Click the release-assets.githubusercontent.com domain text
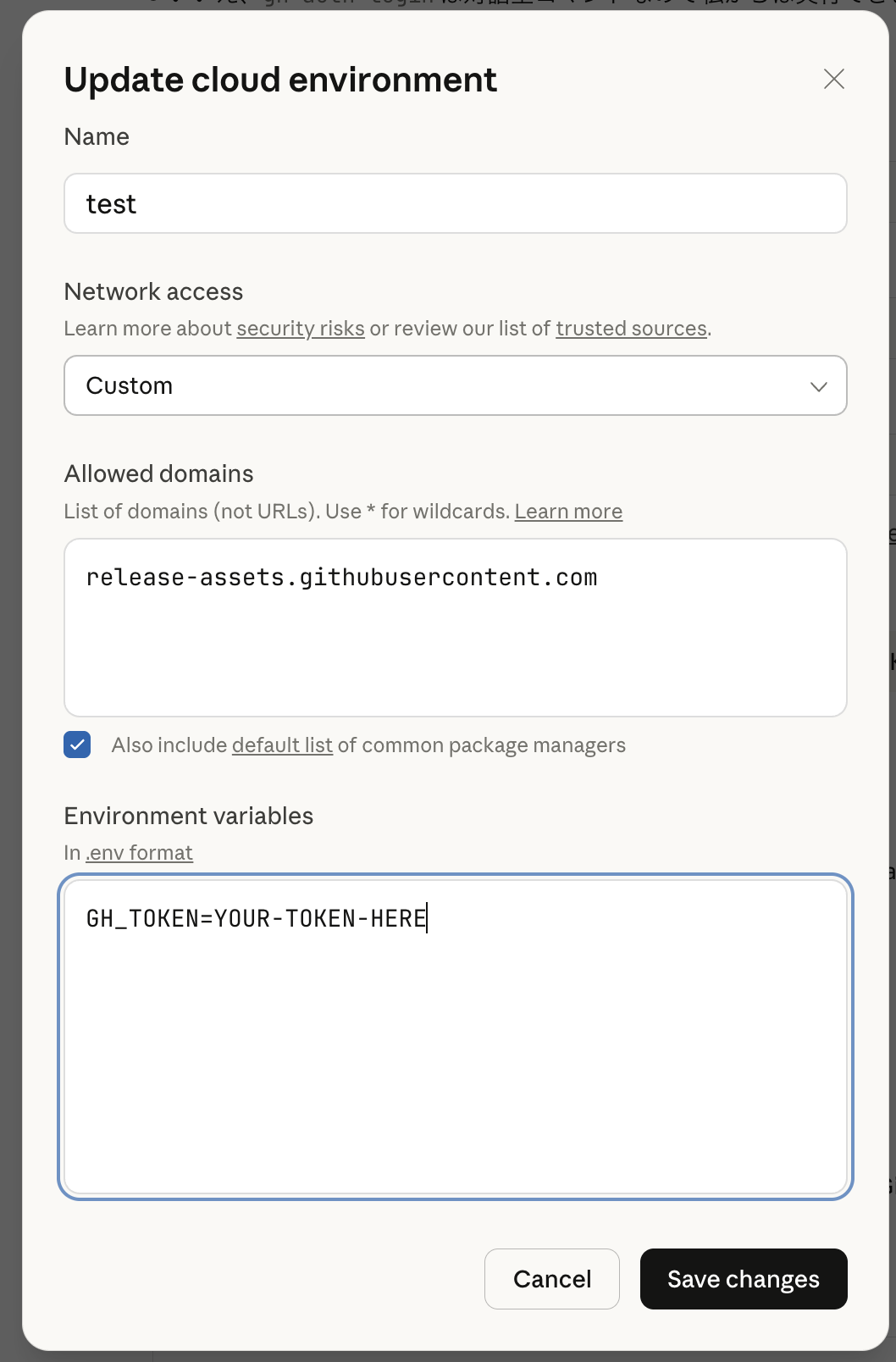 click(342, 578)
